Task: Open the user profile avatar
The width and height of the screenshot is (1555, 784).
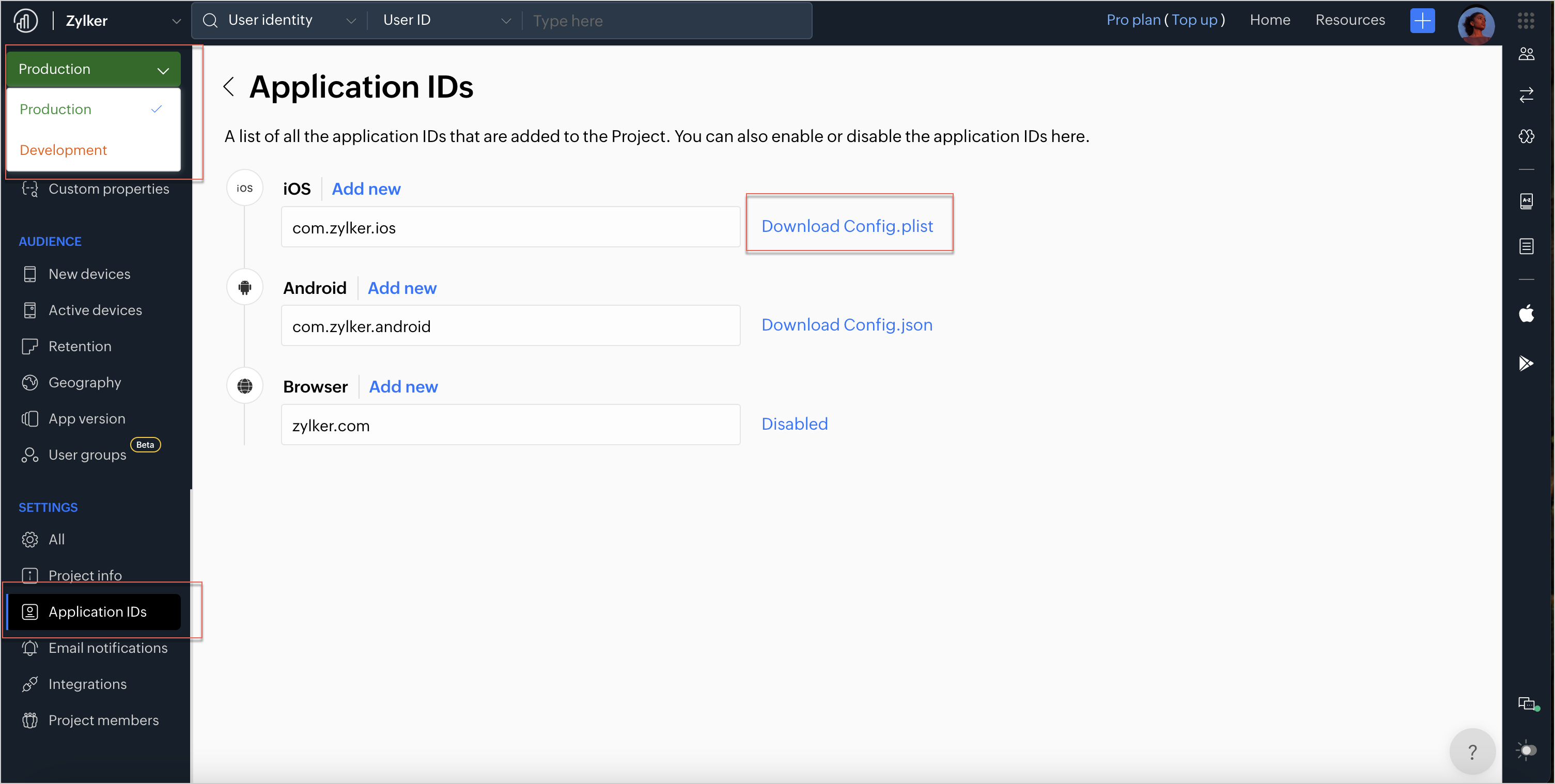Action: (1475, 24)
